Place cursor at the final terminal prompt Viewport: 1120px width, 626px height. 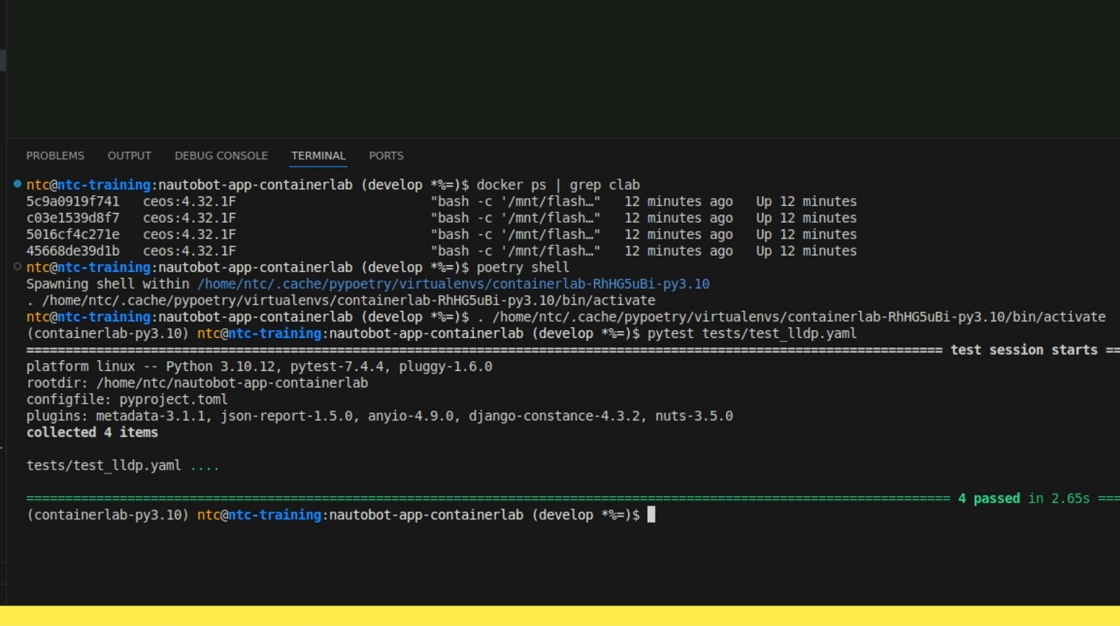tap(651, 515)
